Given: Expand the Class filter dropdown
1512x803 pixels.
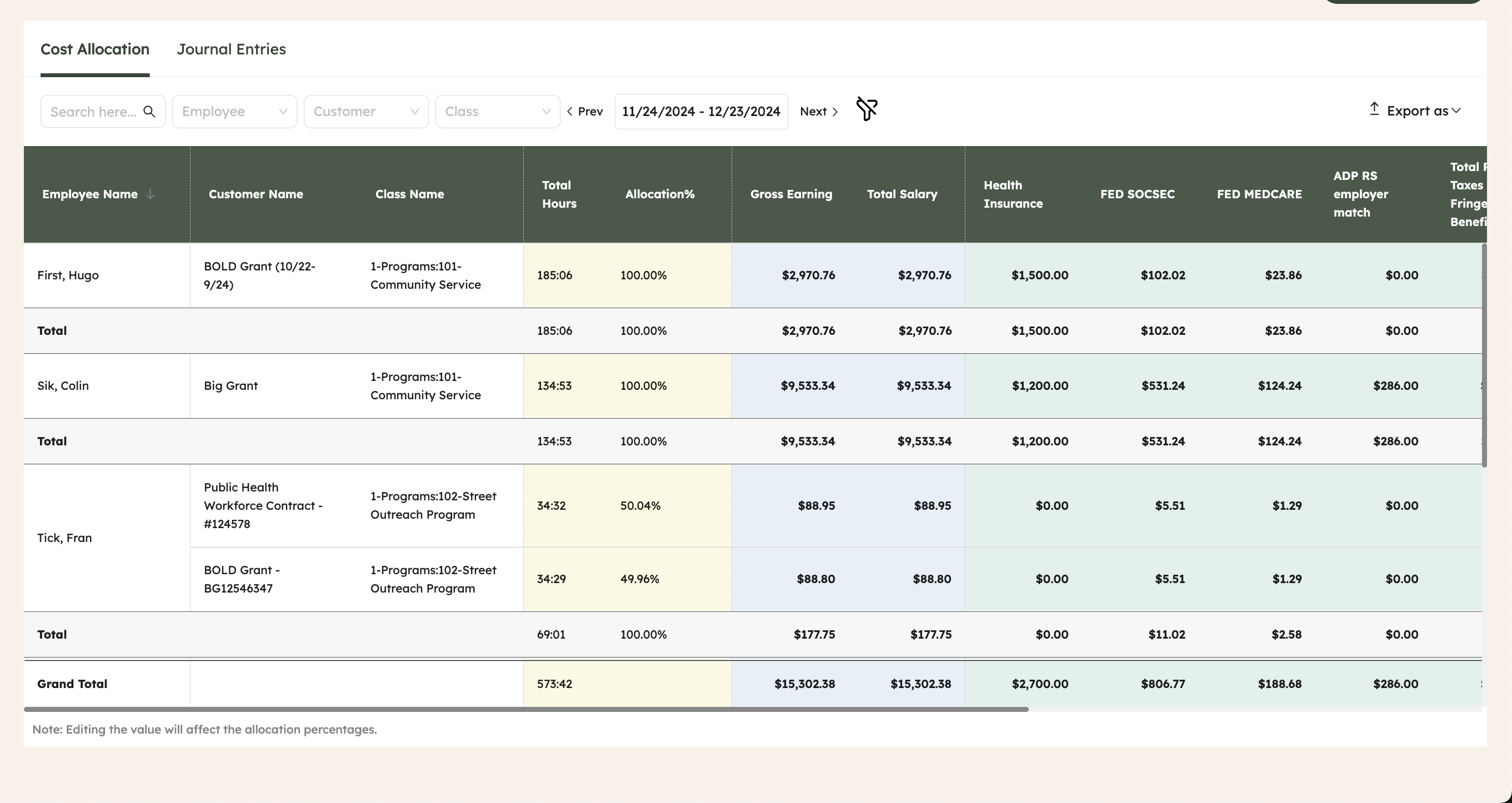Looking at the screenshot, I should (x=497, y=112).
